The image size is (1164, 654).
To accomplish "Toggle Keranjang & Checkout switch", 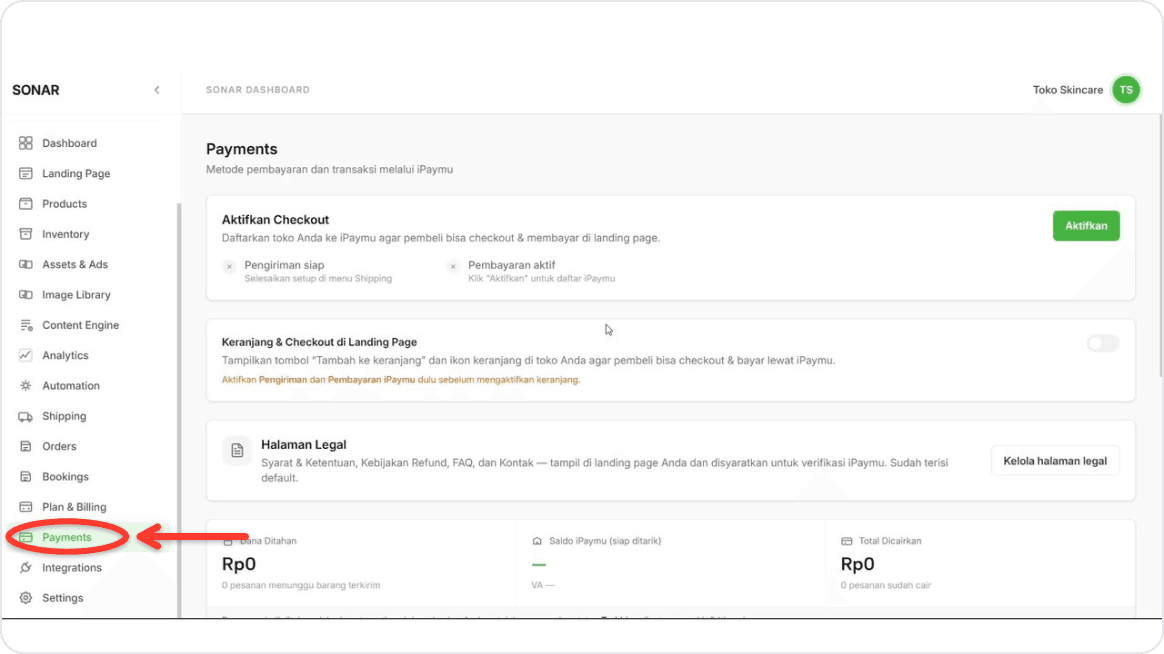I will point(1102,343).
